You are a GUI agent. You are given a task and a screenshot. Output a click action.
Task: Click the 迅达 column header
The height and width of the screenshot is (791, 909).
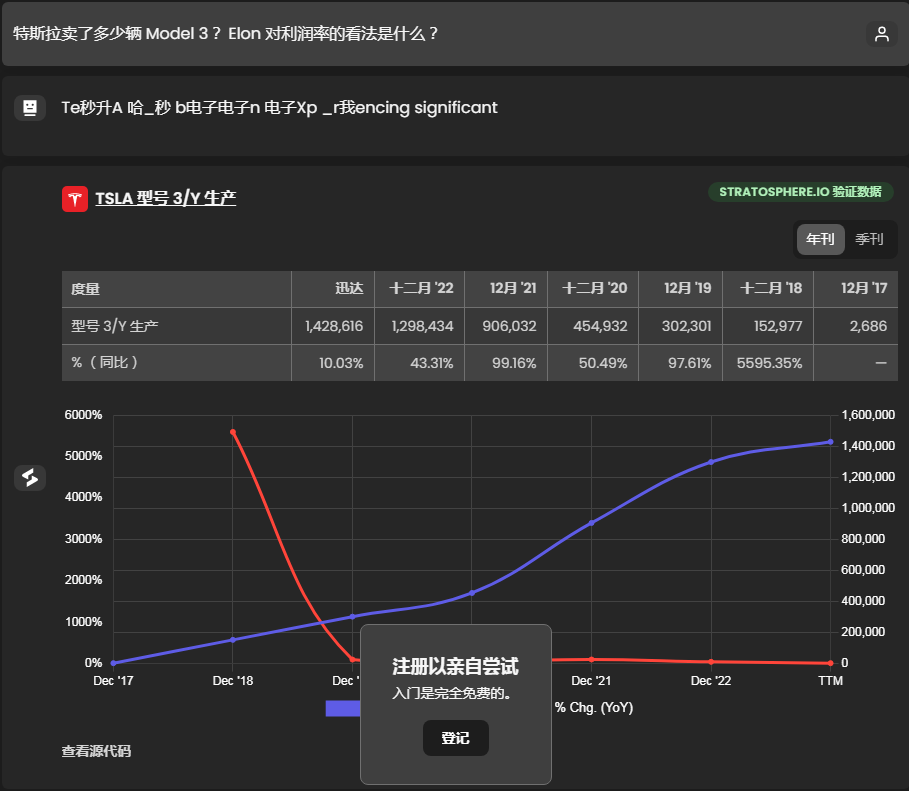(x=348, y=289)
